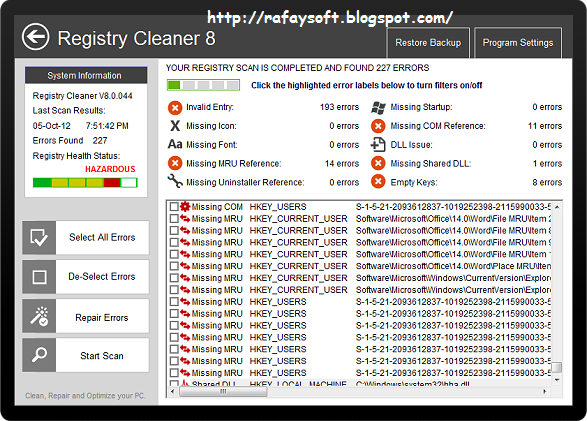Click the Registry Health Status color bar
This screenshot has height=421, width=587.
pyautogui.click(x=85, y=183)
